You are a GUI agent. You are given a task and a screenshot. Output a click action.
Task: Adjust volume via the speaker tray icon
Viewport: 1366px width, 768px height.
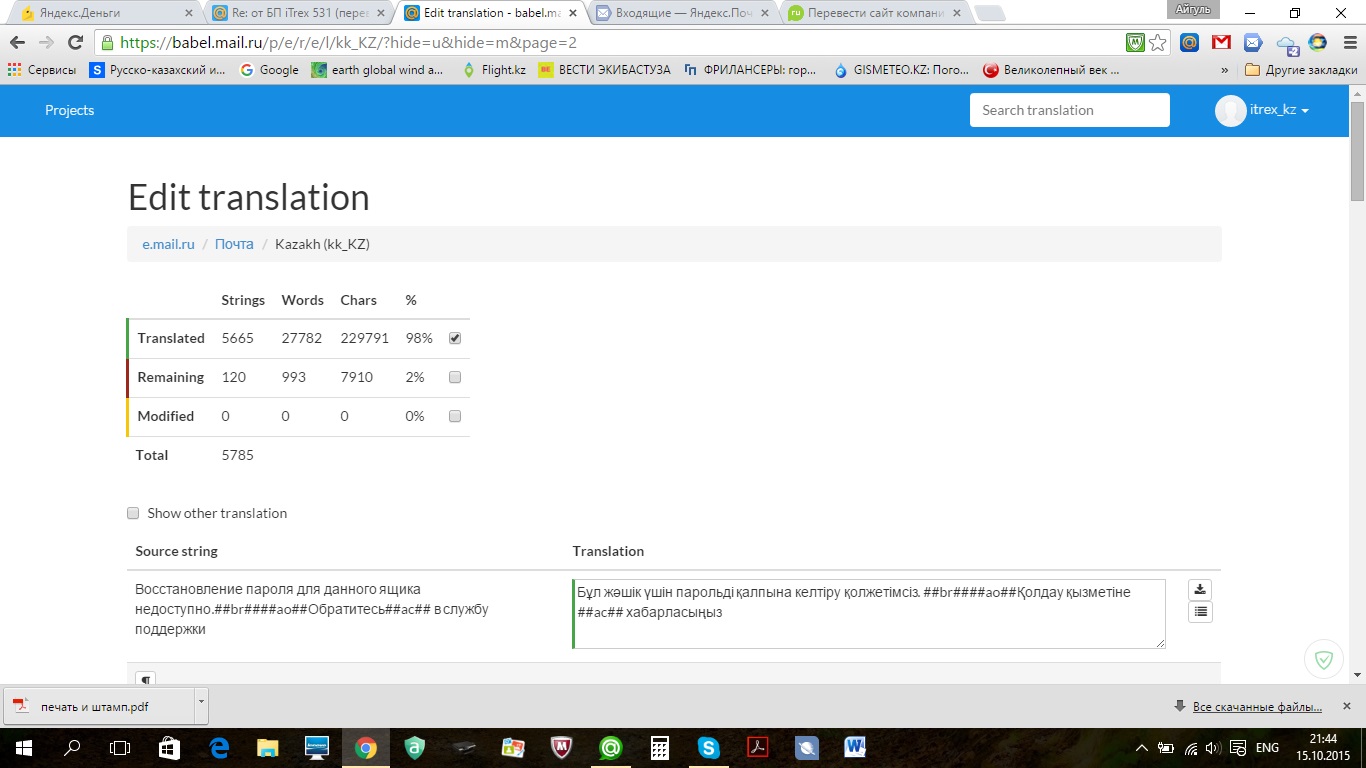click(1213, 748)
